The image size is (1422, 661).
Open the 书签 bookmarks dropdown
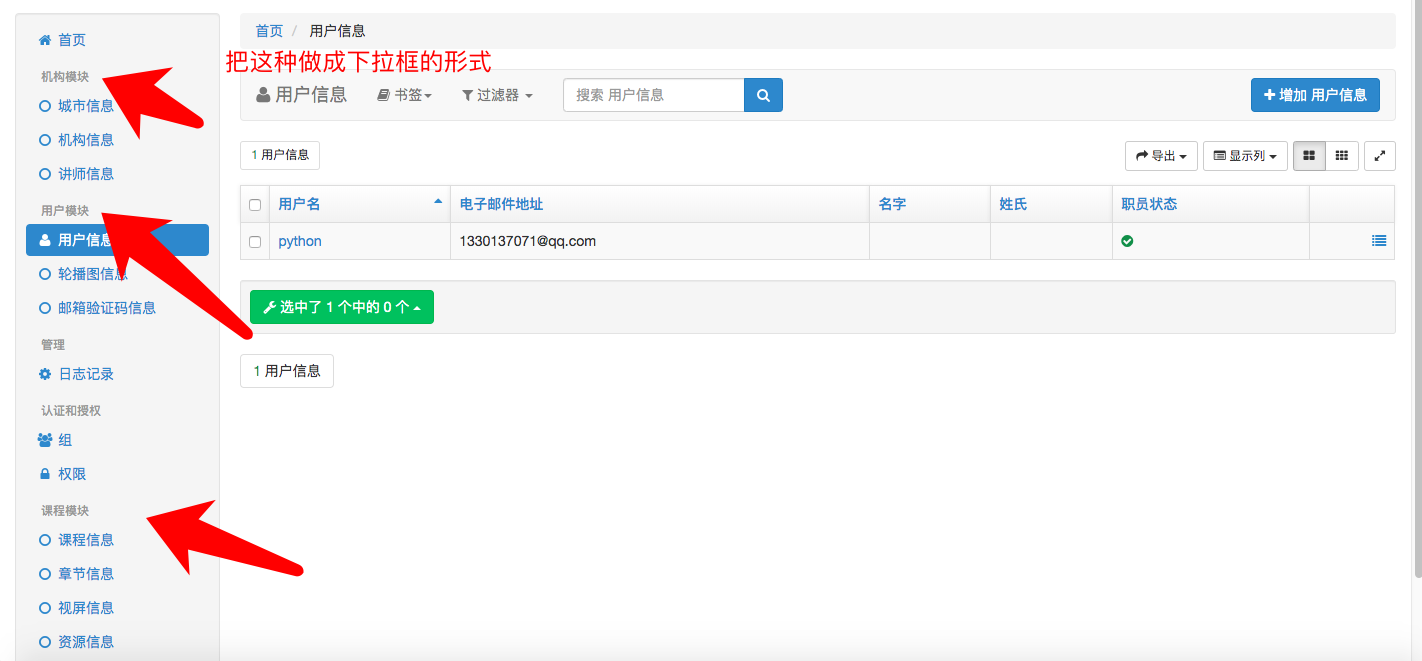click(404, 94)
